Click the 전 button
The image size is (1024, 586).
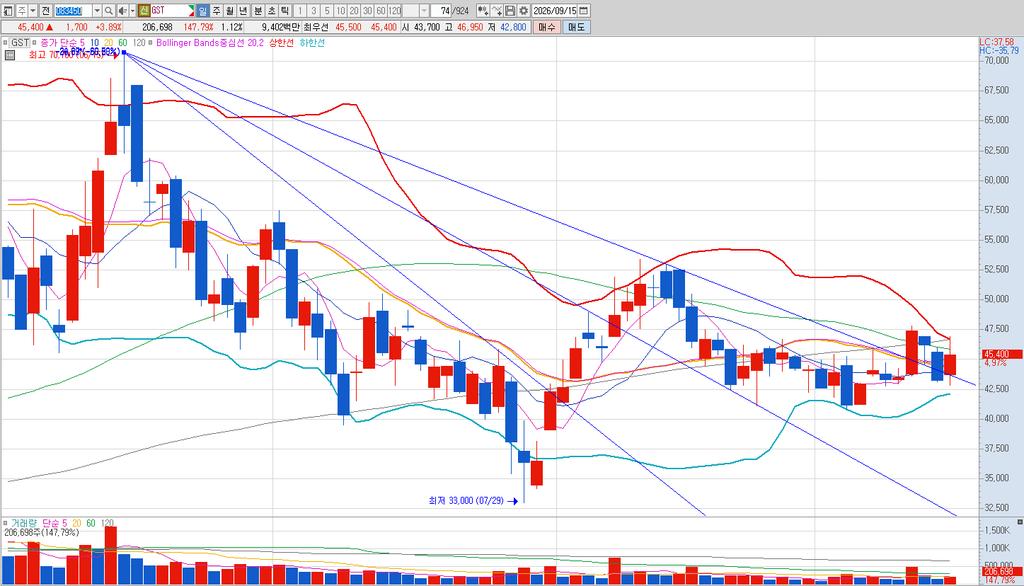(x=46, y=10)
